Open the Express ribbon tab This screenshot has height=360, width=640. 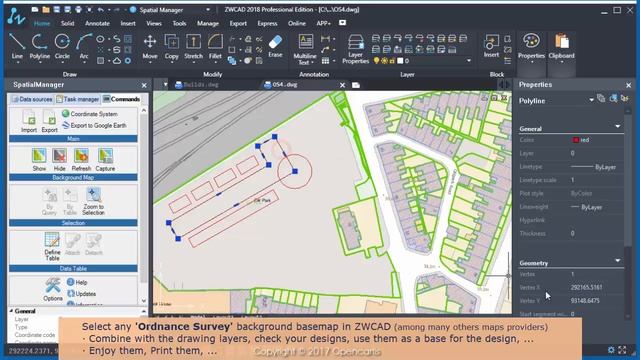click(267, 24)
